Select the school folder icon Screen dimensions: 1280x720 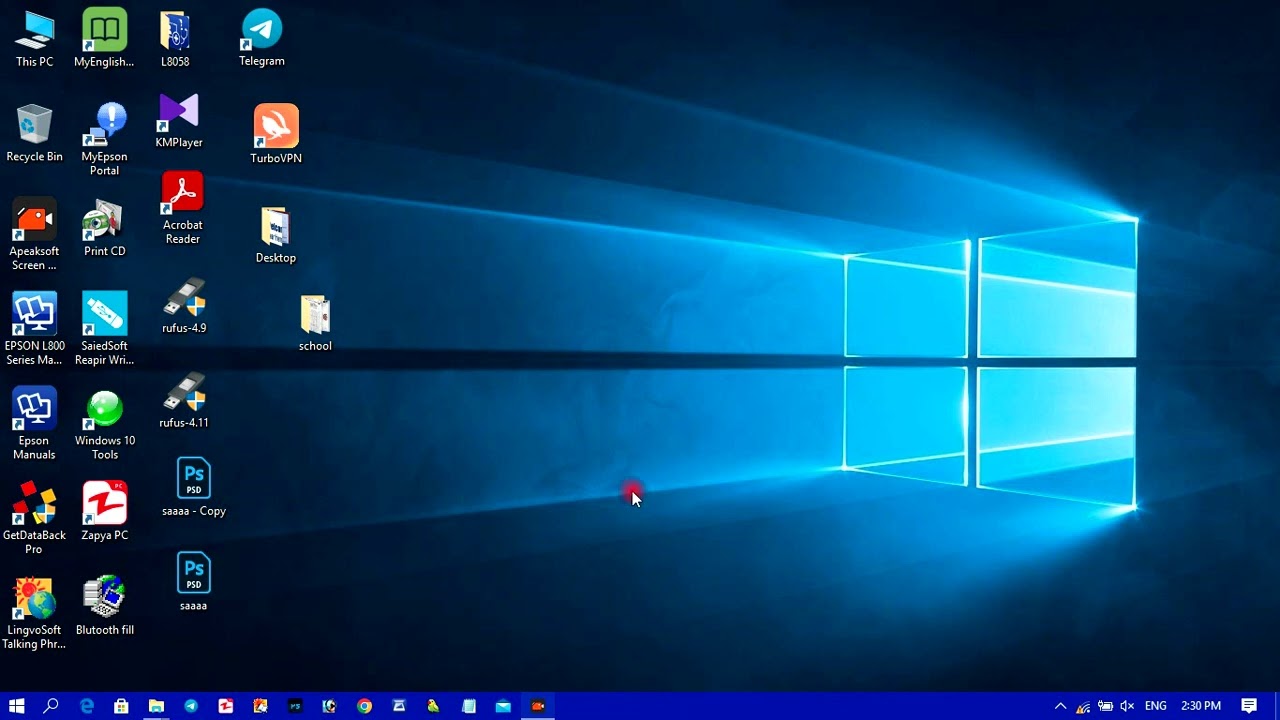click(315, 323)
